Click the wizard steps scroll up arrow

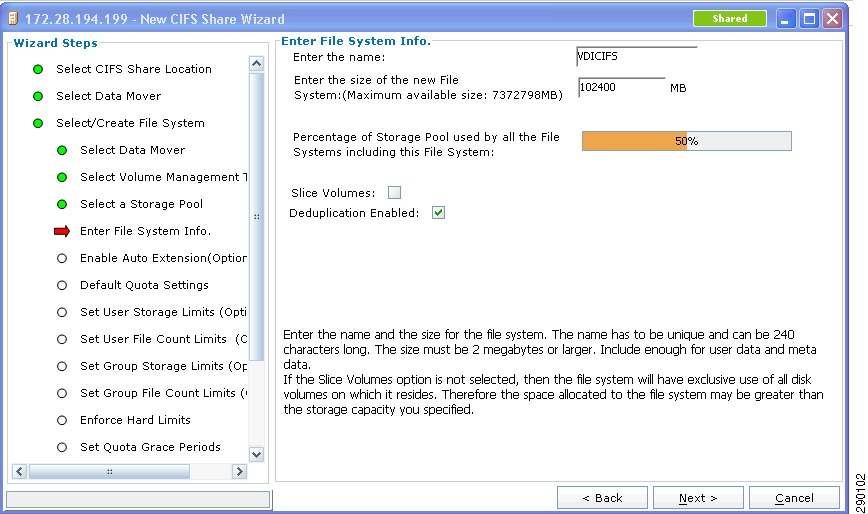tap(256, 64)
